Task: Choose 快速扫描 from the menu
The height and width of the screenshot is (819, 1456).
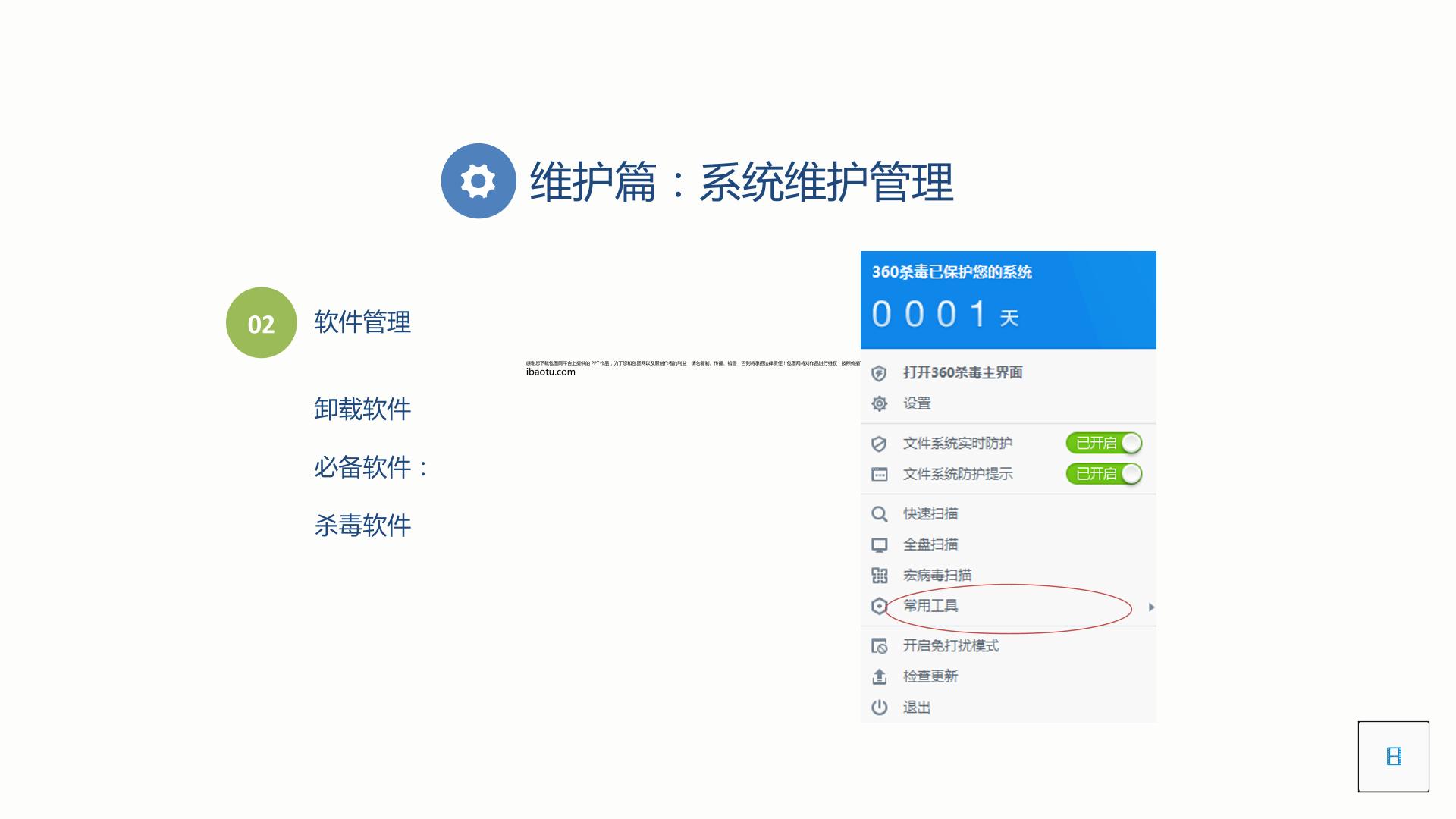Action: 1009,514
